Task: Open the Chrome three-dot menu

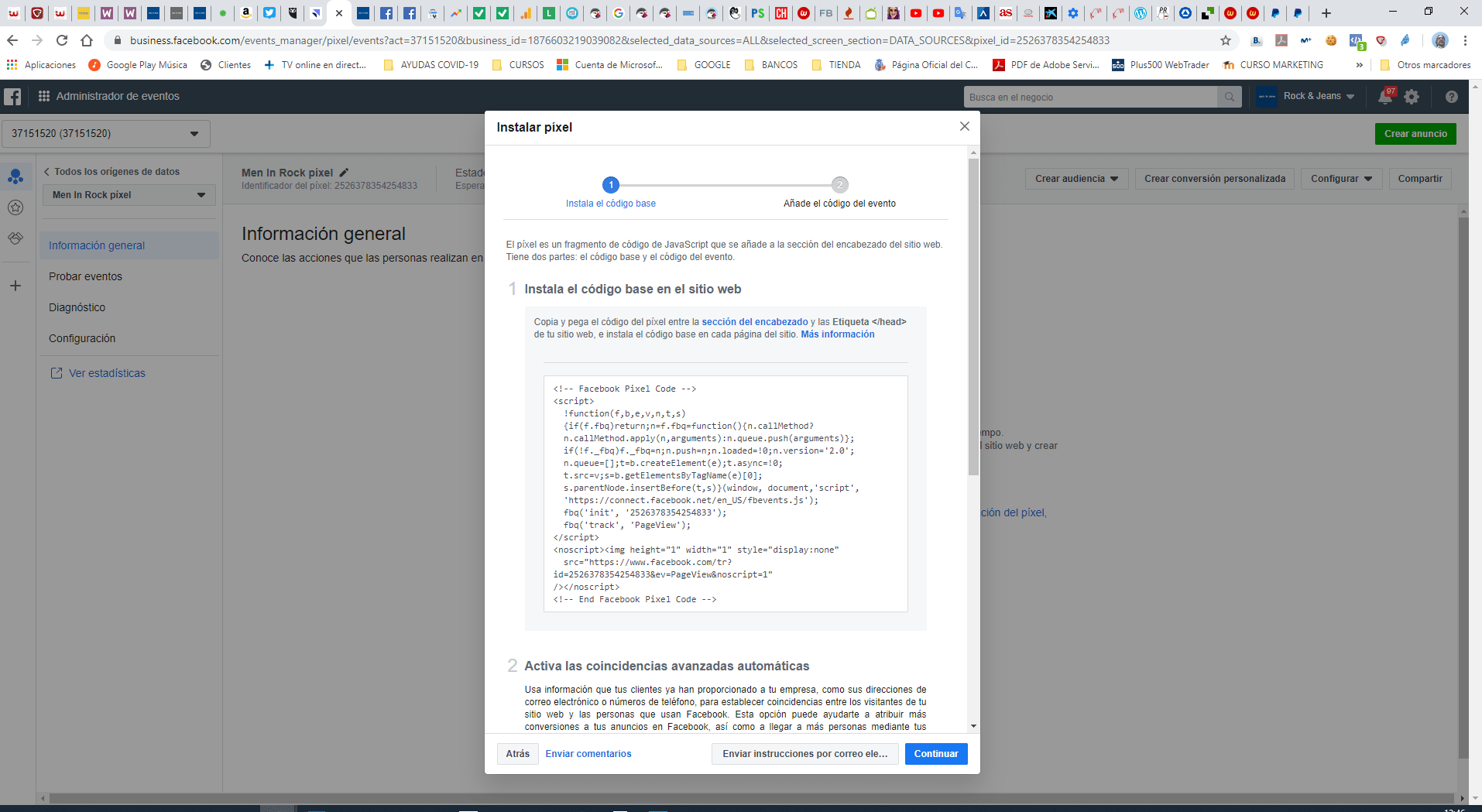Action: coord(1466,40)
